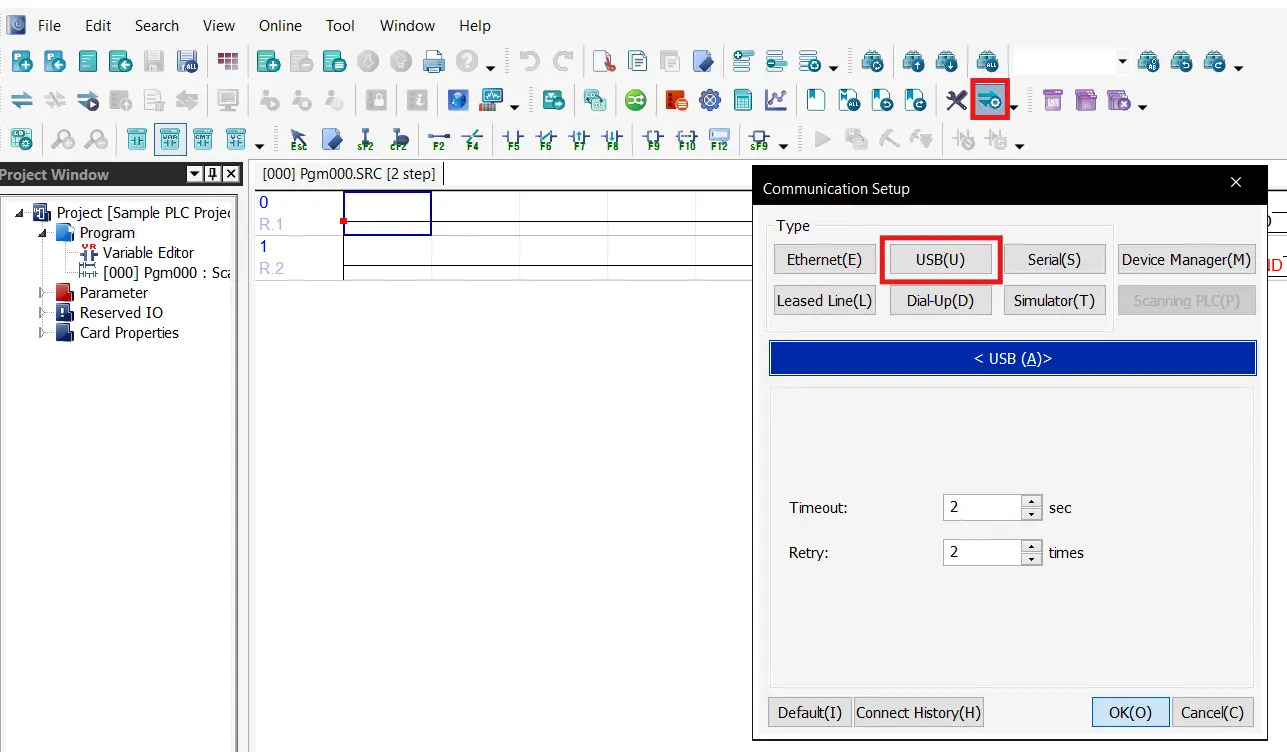Click the Undo toolbar icon
Viewport: 1287px width, 752px height.
(x=528, y=60)
